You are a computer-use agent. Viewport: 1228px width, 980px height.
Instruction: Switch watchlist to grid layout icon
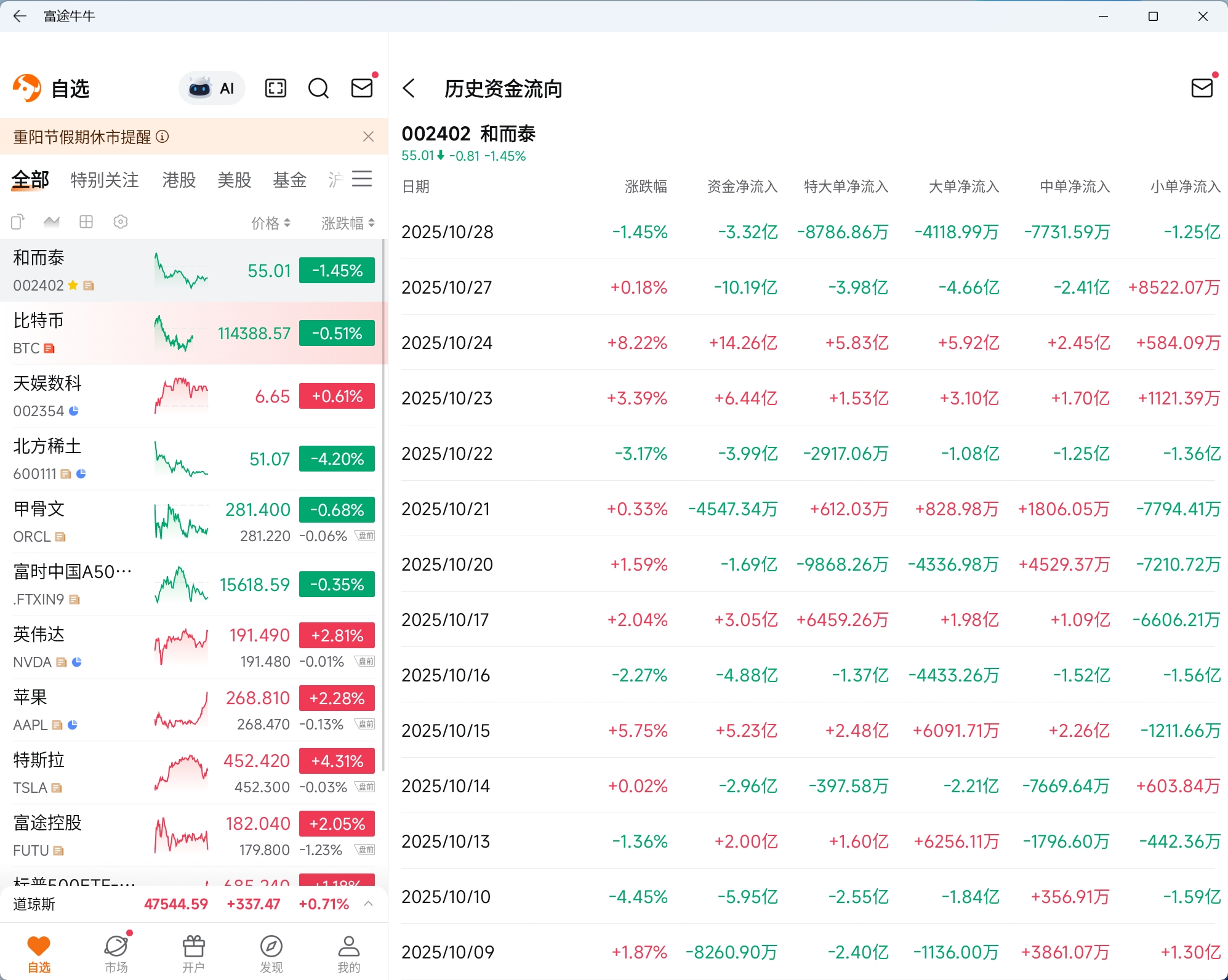(86, 222)
